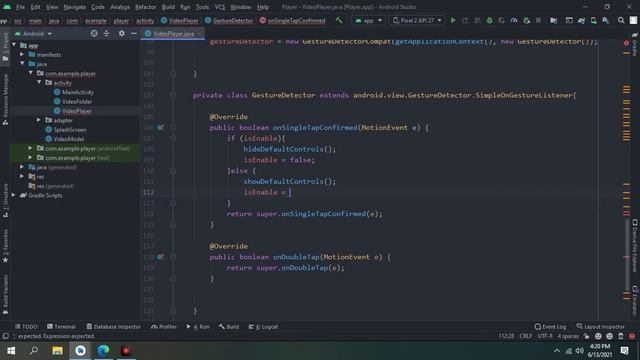Open the SDK Manager download icon
The height and width of the screenshot is (360, 640).
pos(605,20)
